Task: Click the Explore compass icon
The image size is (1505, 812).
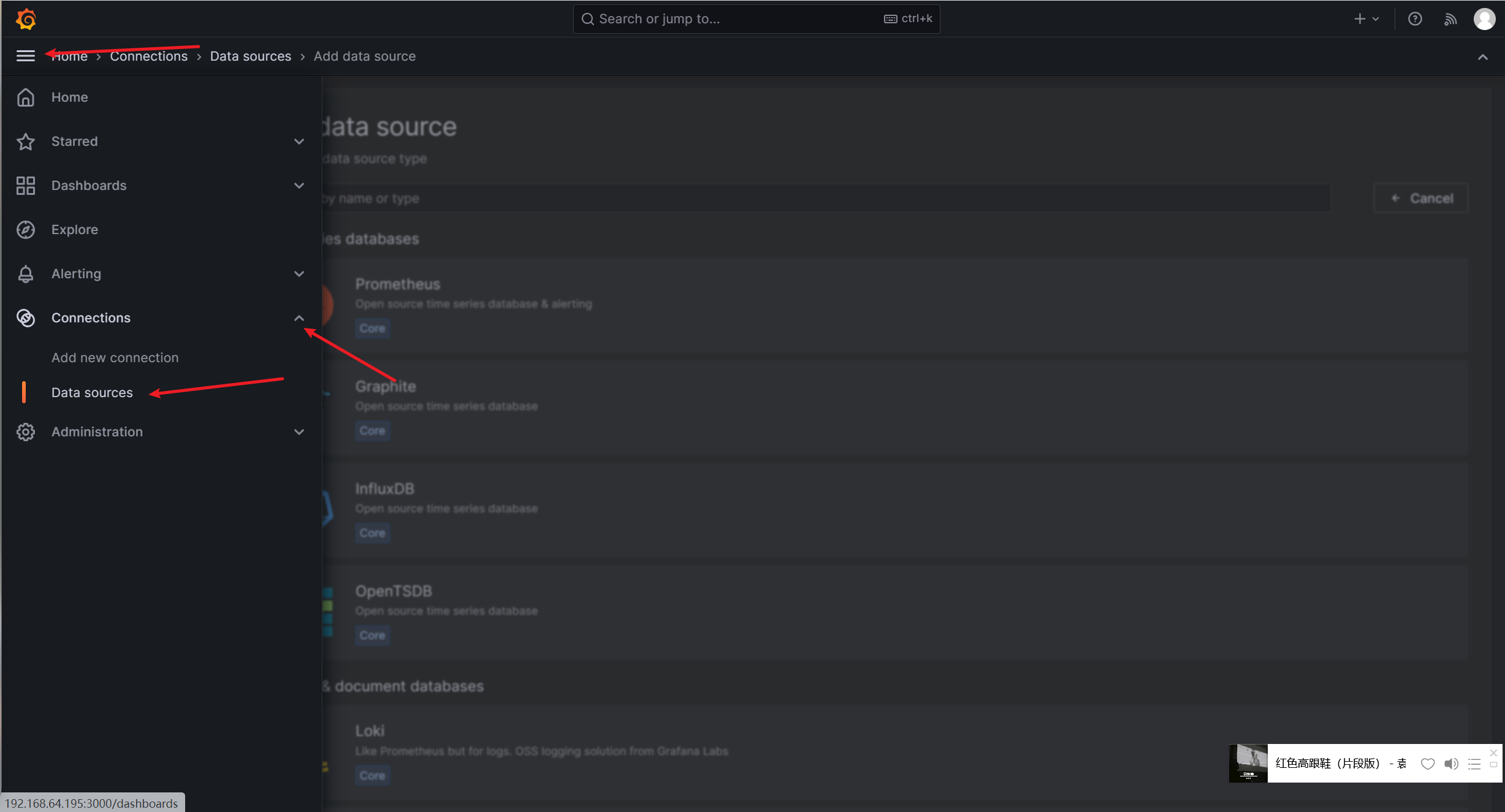Action: coord(26,230)
